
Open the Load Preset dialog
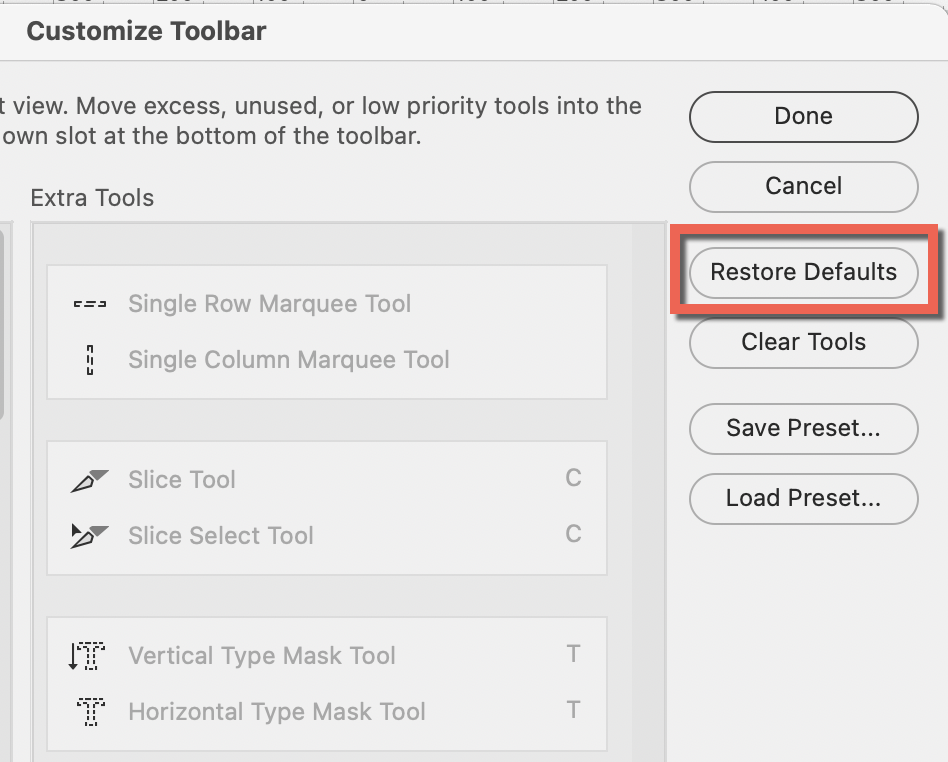(803, 498)
